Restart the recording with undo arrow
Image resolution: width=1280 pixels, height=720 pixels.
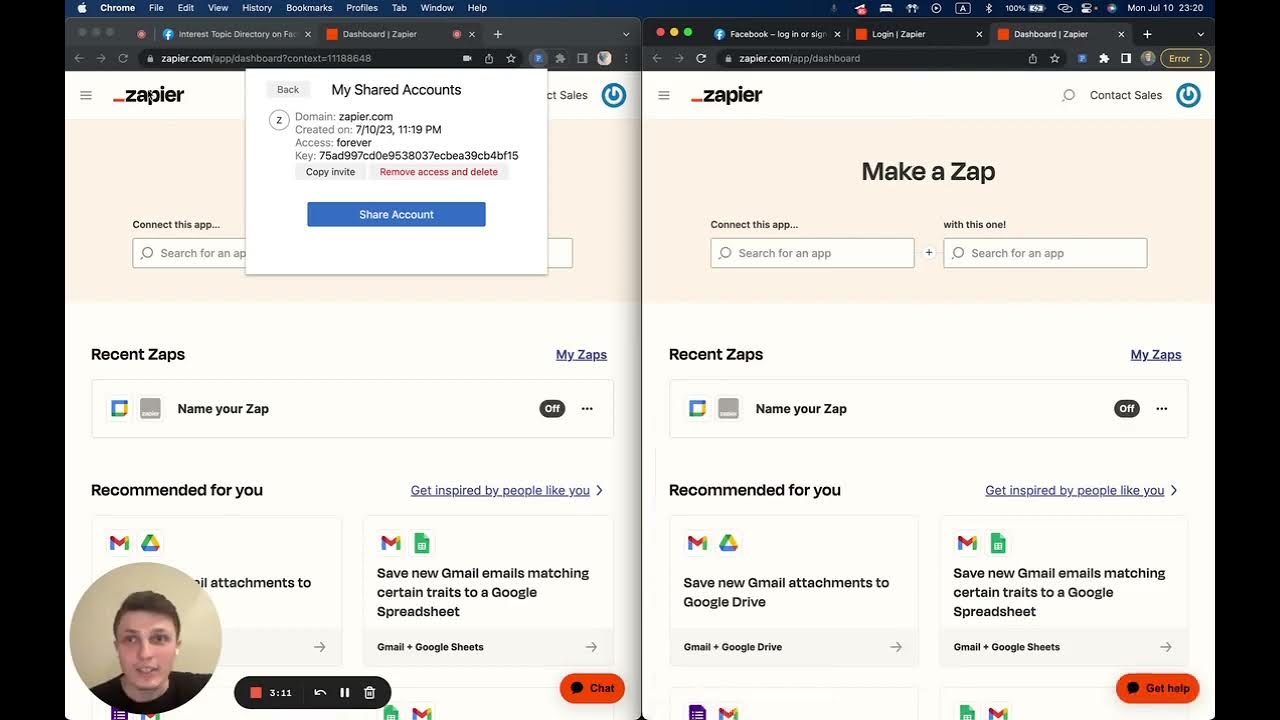click(x=320, y=692)
